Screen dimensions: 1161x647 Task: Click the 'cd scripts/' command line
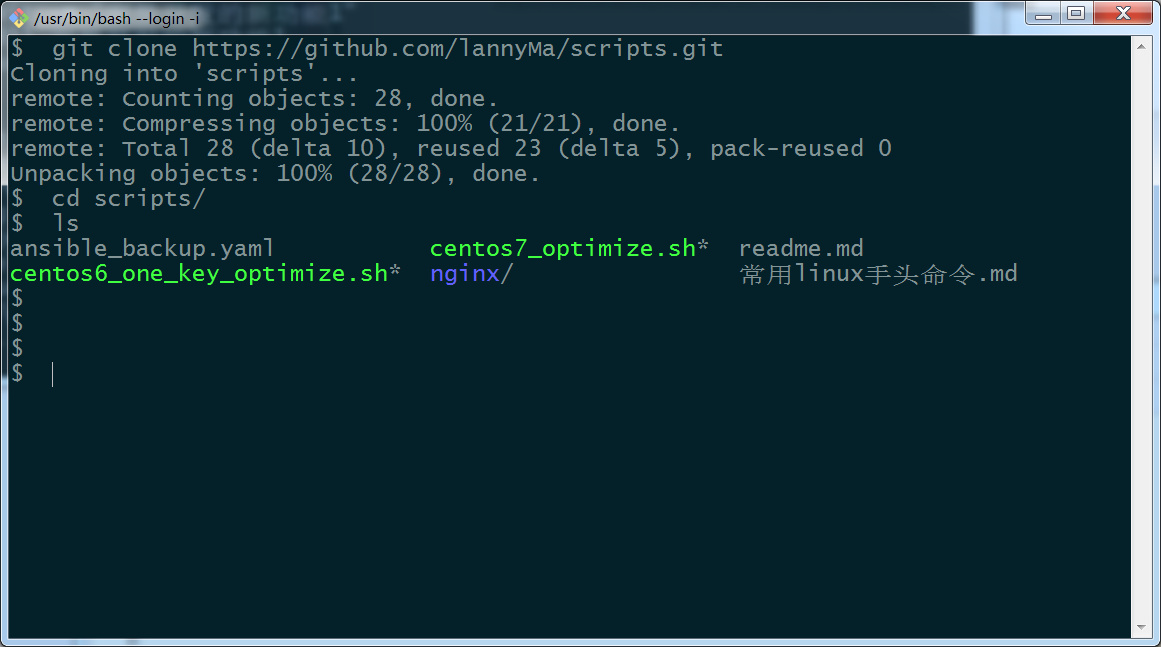[x=107, y=199]
